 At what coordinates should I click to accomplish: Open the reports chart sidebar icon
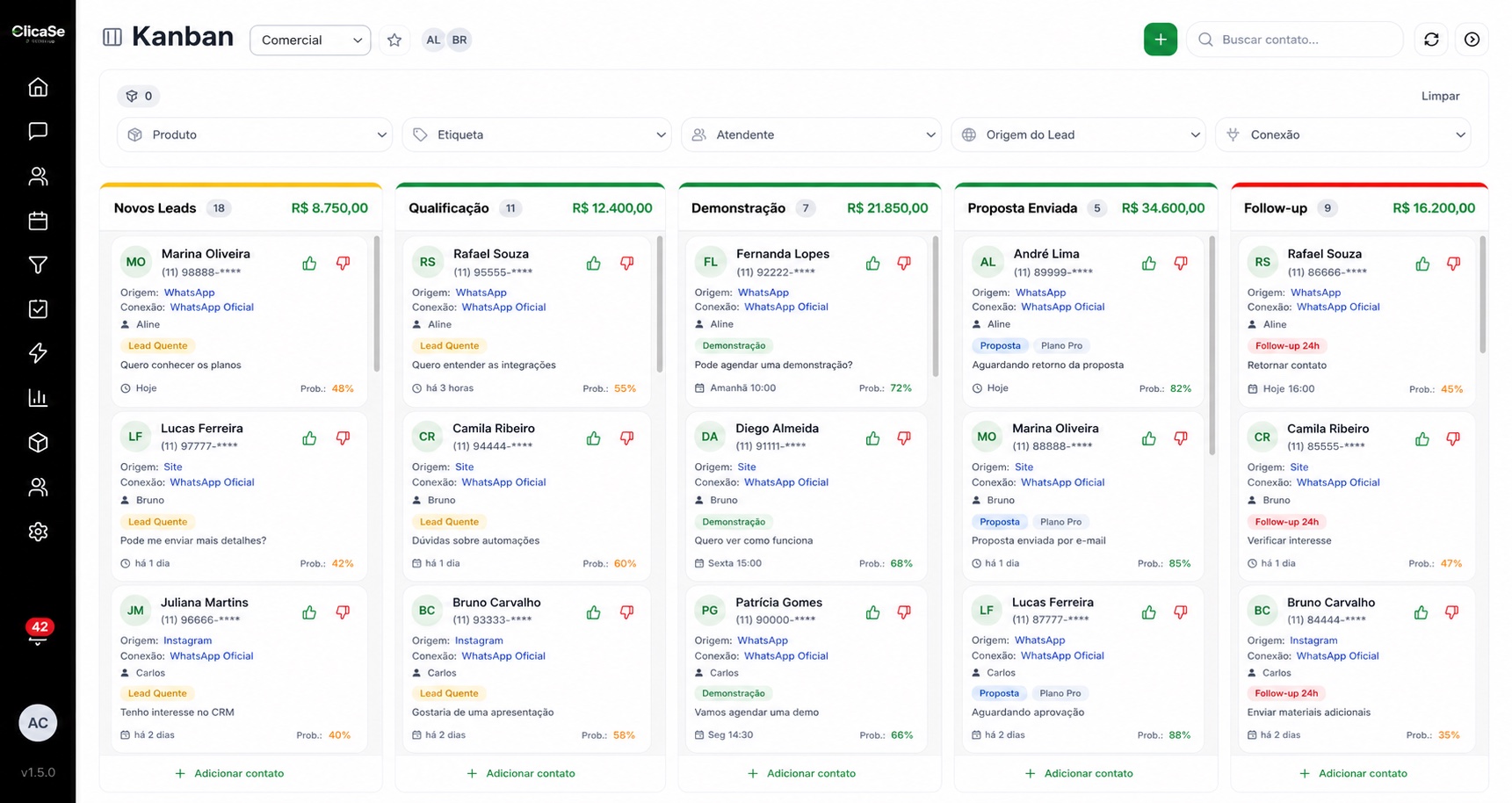[38, 398]
